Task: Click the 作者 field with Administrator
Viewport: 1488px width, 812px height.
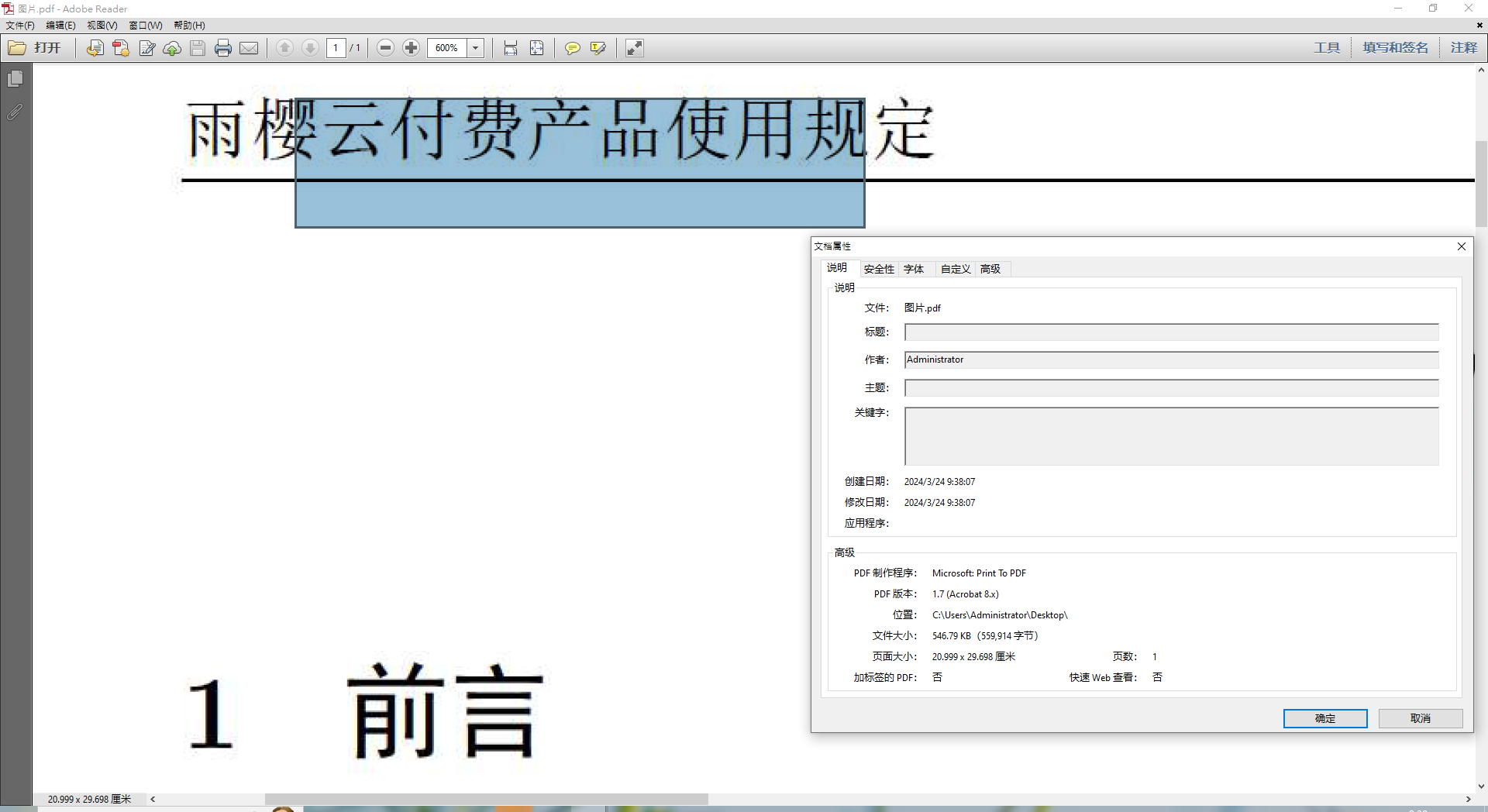Action: pyautogui.click(x=1171, y=360)
